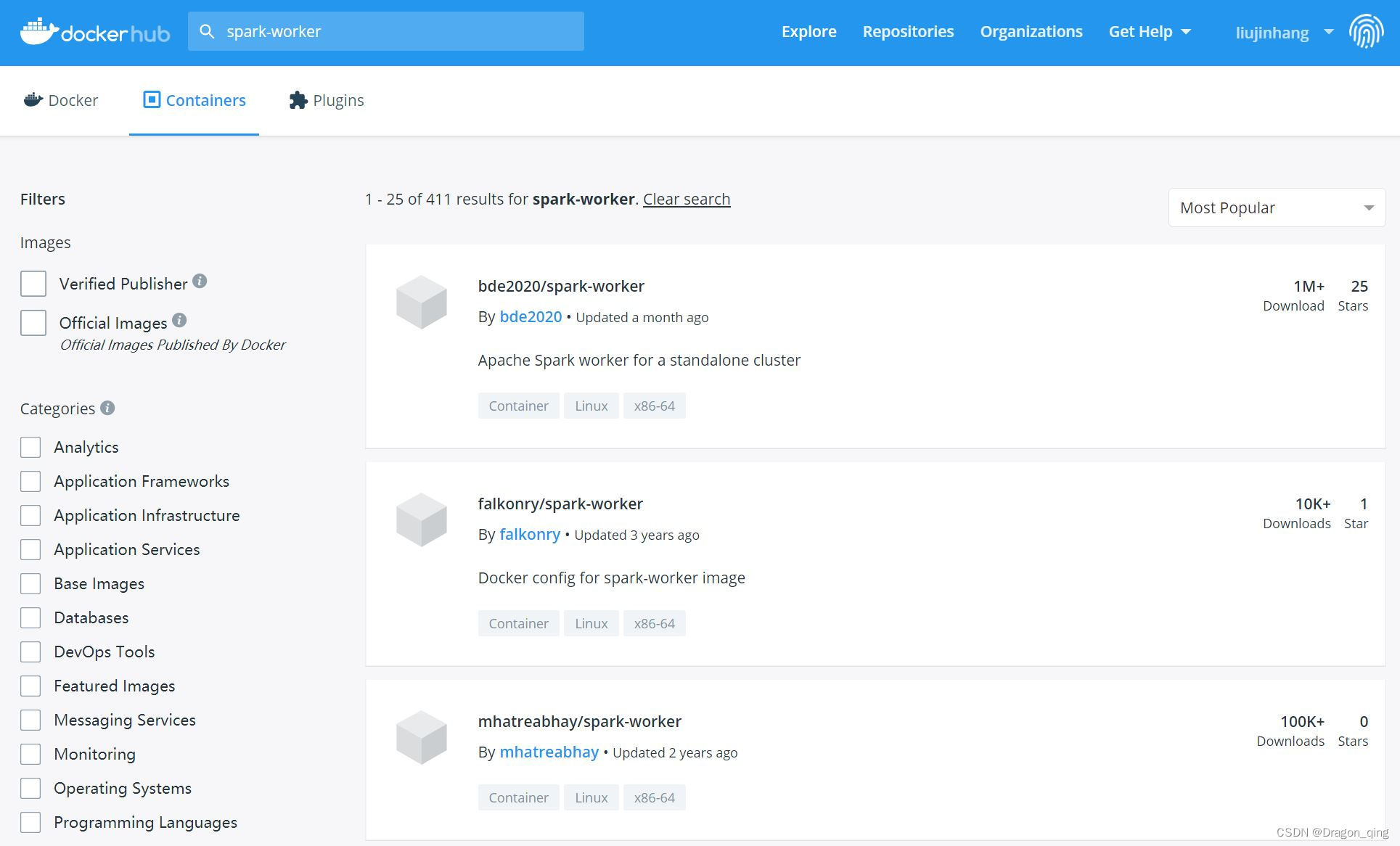The width and height of the screenshot is (1400, 846).
Task: Click the Verified Publisher info icon
Action: pyautogui.click(x=200, y=282)
